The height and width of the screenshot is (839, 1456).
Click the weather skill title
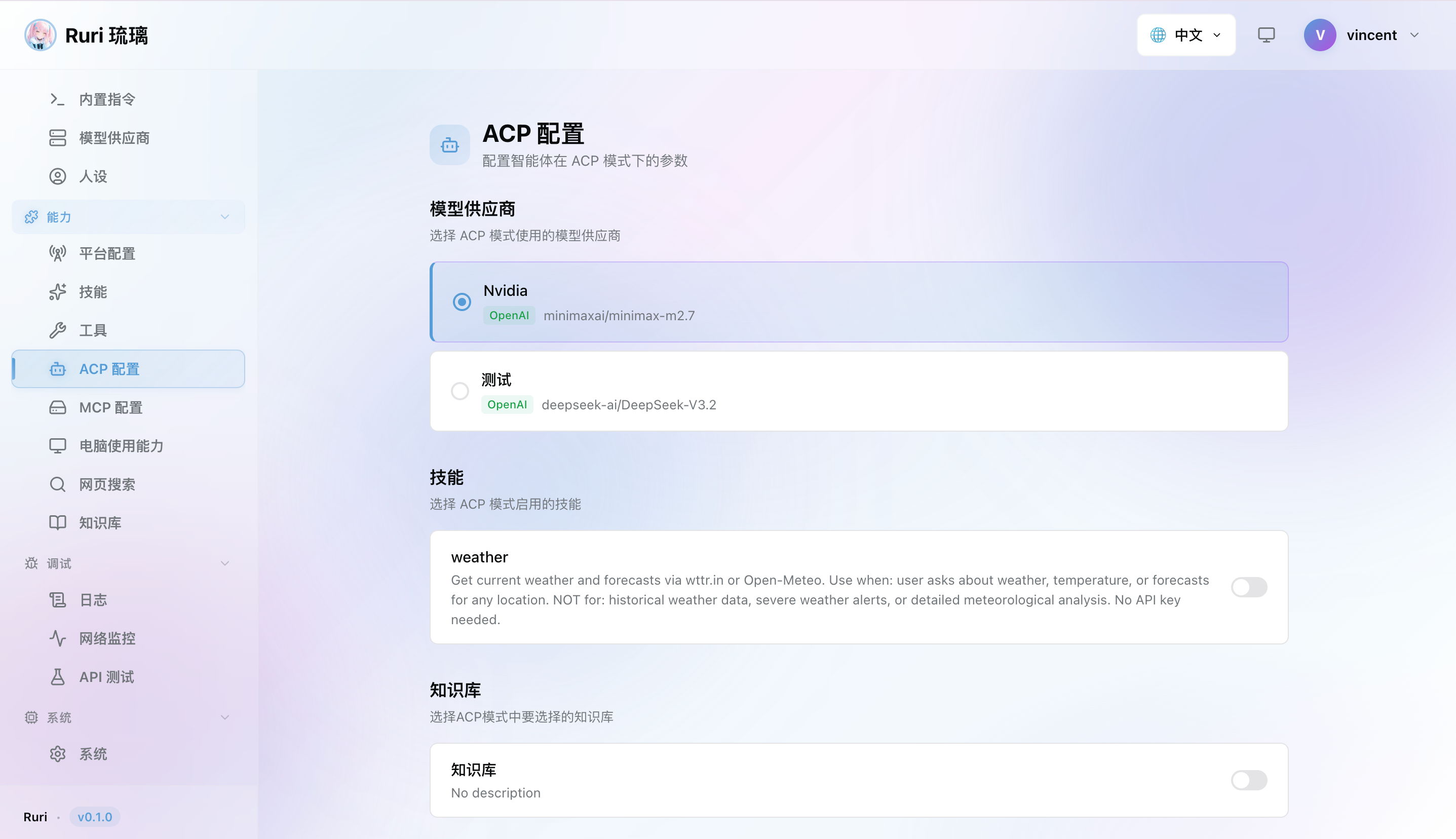click(479, 557)
